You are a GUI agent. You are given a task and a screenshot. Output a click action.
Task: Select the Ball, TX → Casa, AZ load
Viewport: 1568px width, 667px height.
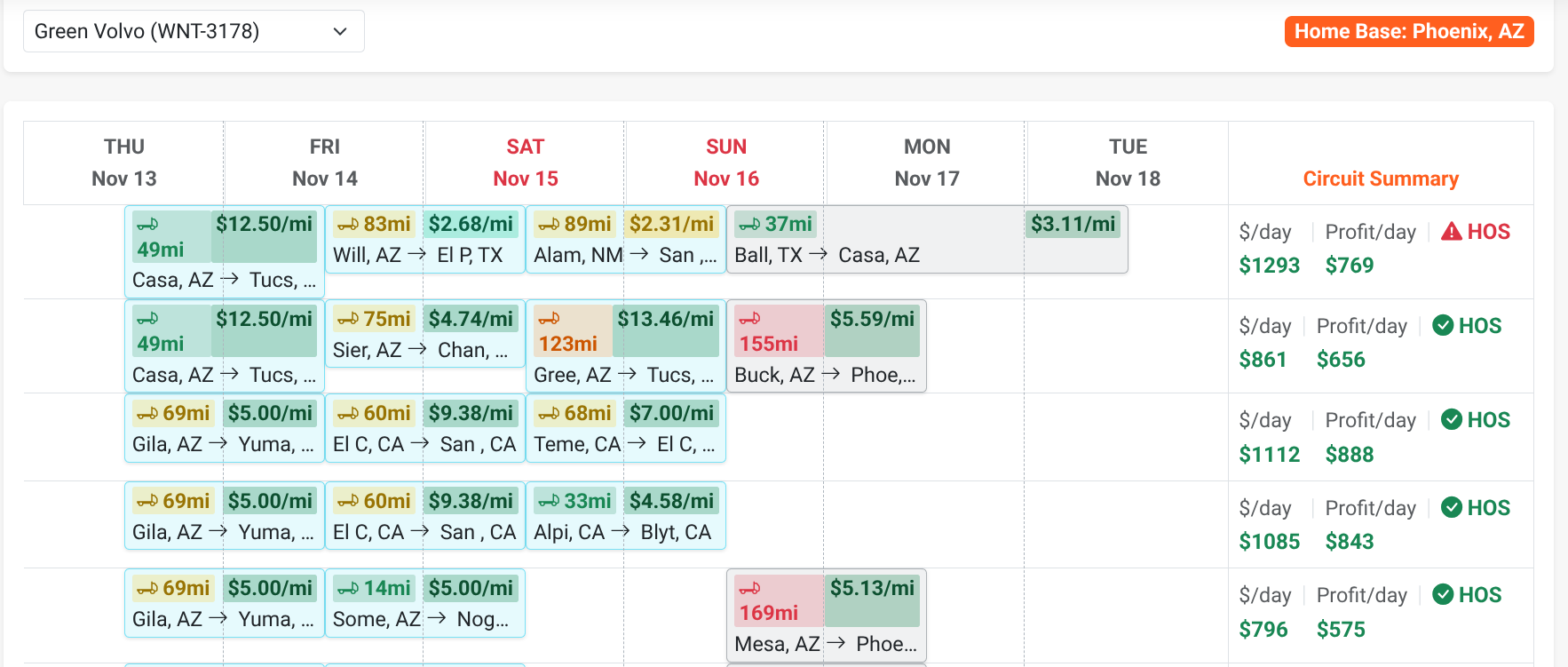point(927,240)
